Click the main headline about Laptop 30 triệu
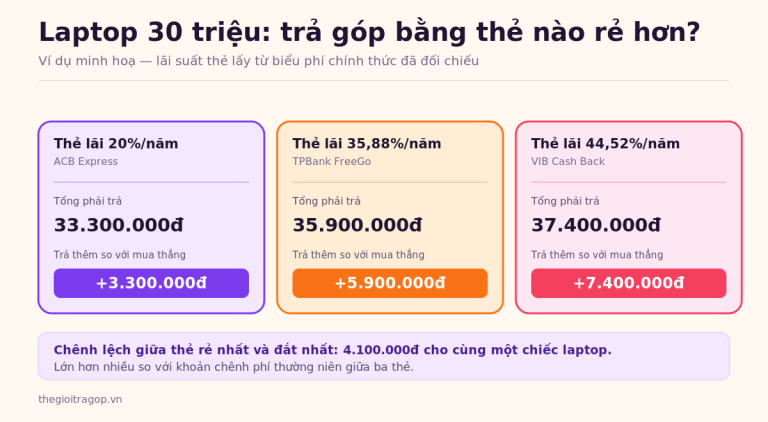This screenshot has width=768, height=422. coord(369,32)
